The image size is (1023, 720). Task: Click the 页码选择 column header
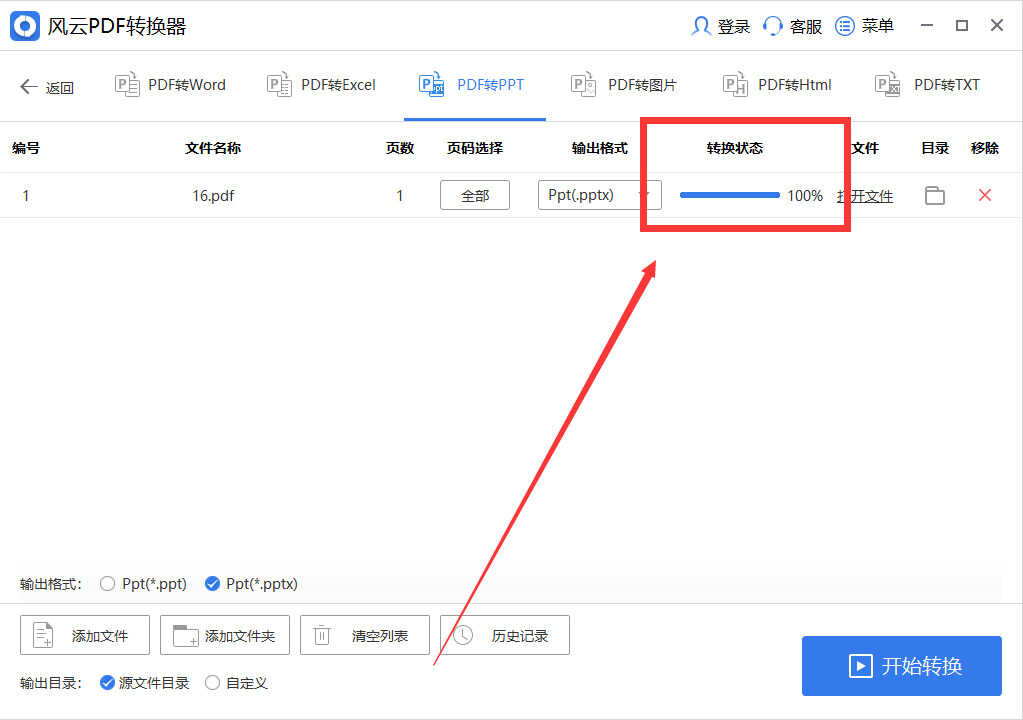475,148
